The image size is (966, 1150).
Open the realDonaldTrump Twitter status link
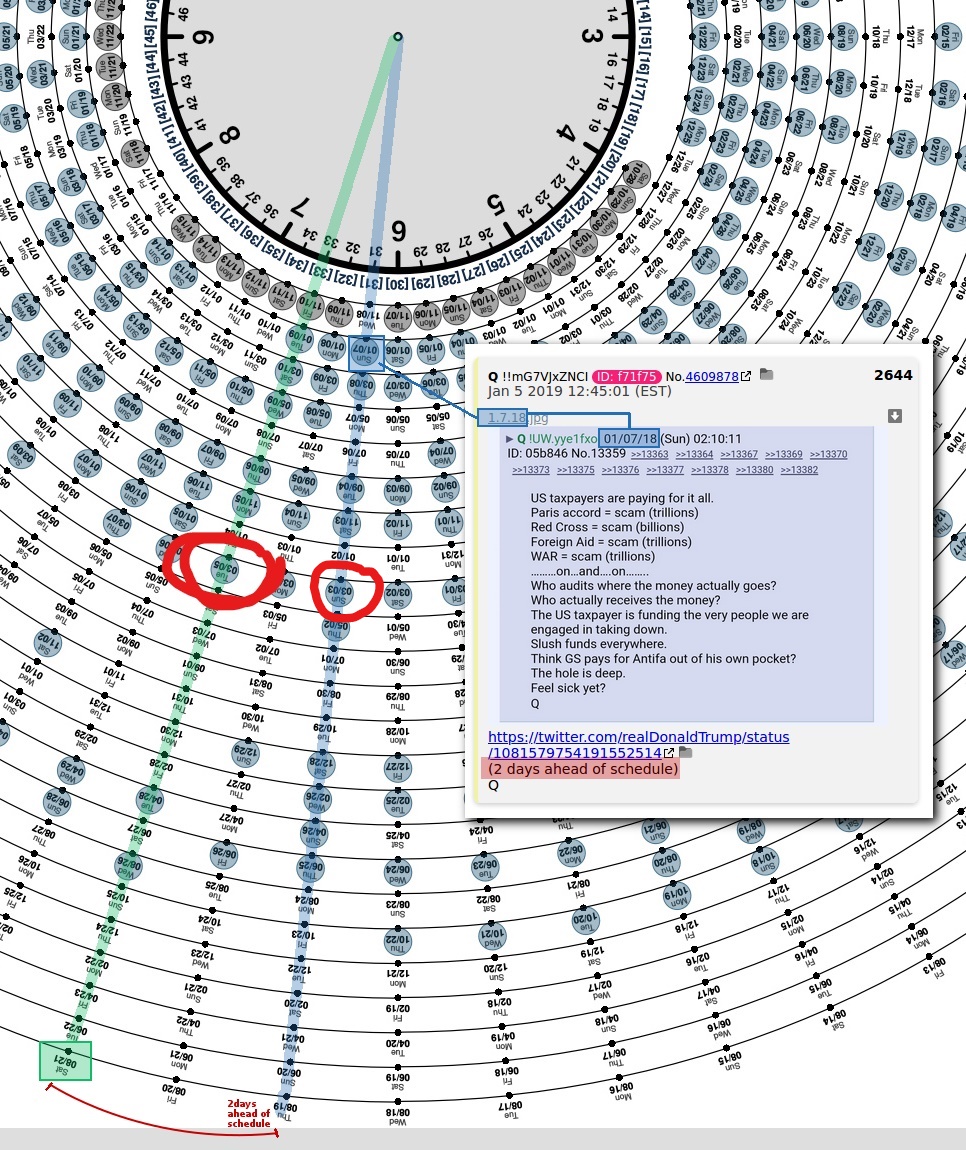click(638, 744)
